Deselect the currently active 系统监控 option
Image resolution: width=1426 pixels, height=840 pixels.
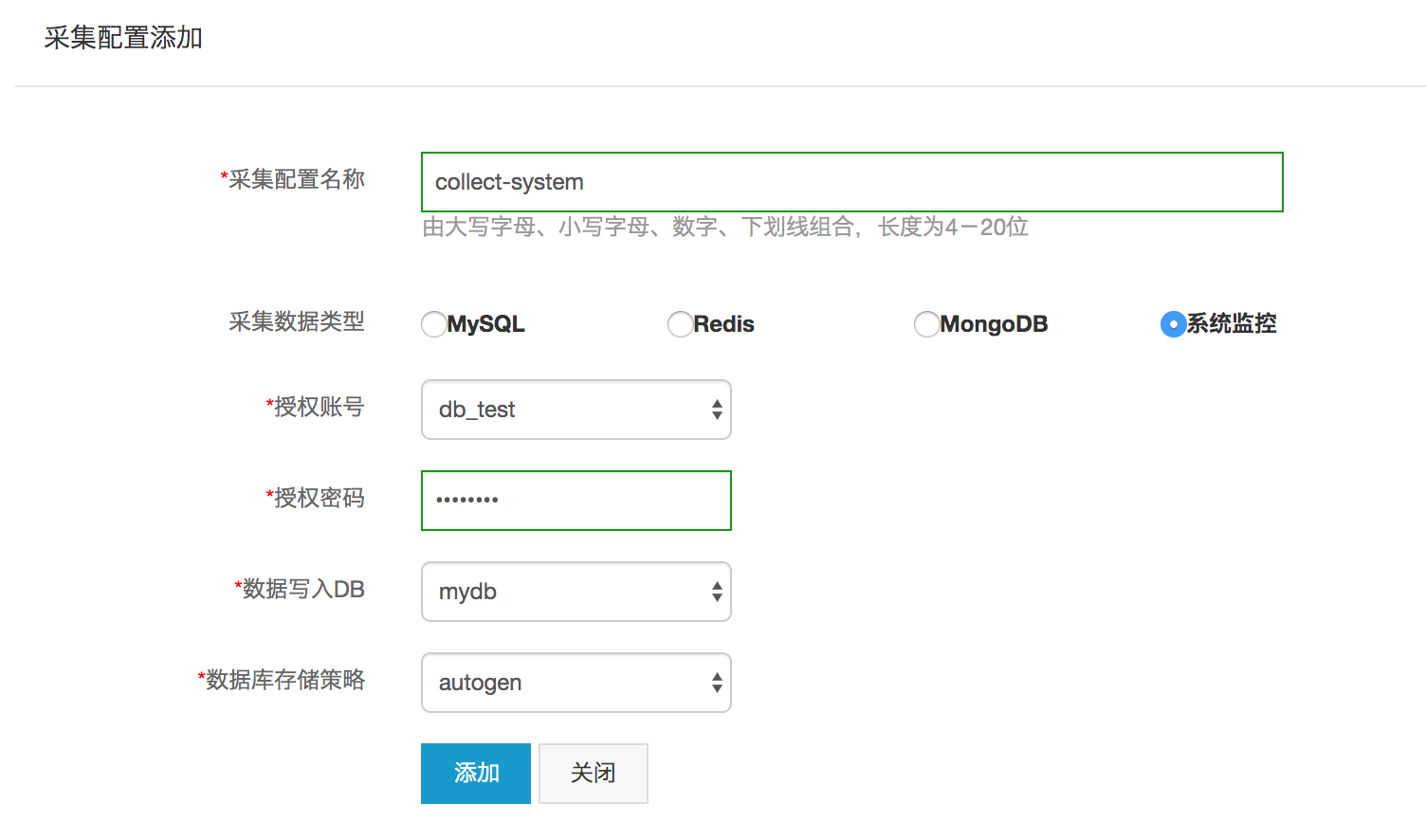(1172, 323)
